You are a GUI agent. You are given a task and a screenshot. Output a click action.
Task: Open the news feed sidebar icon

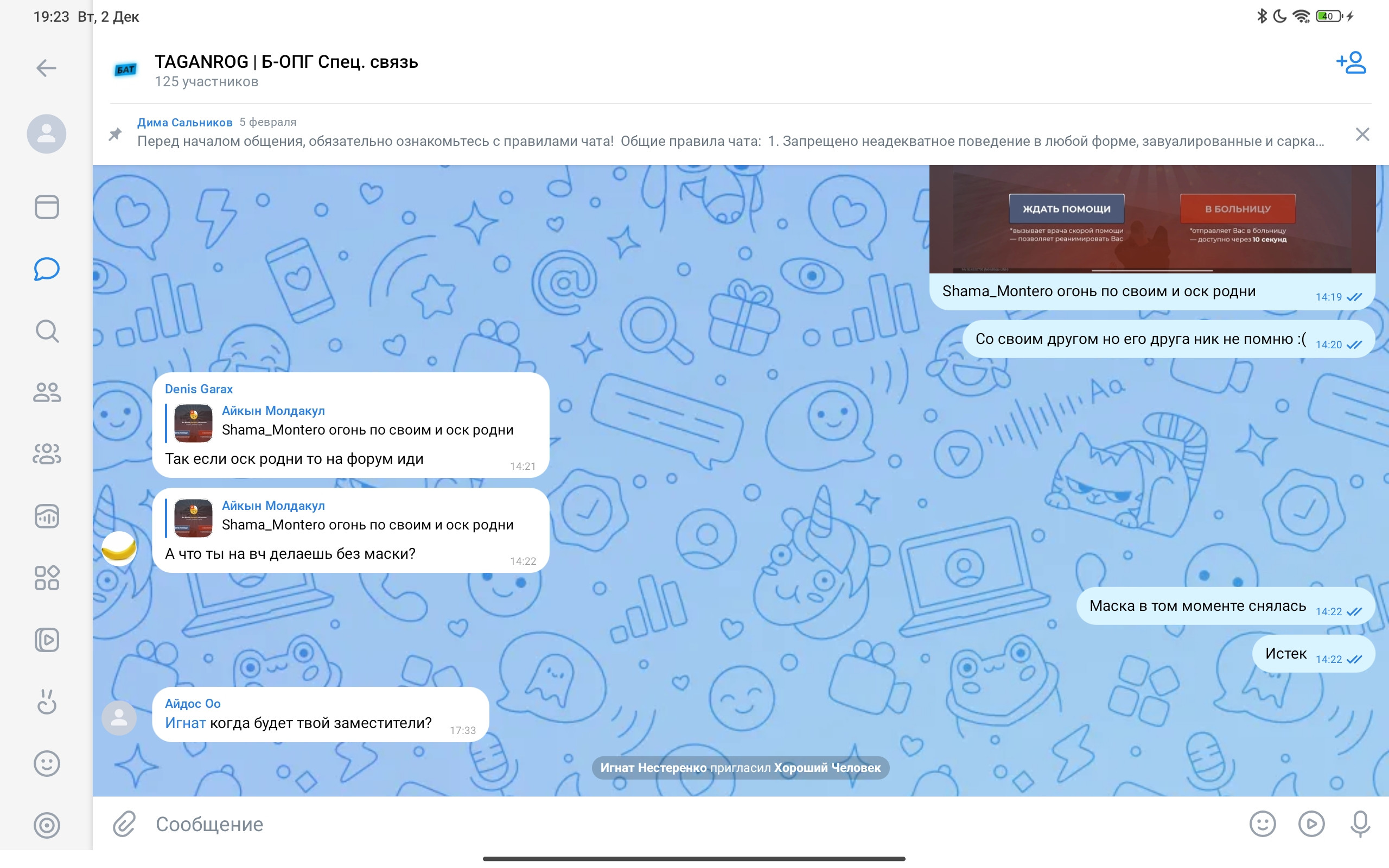47,207
